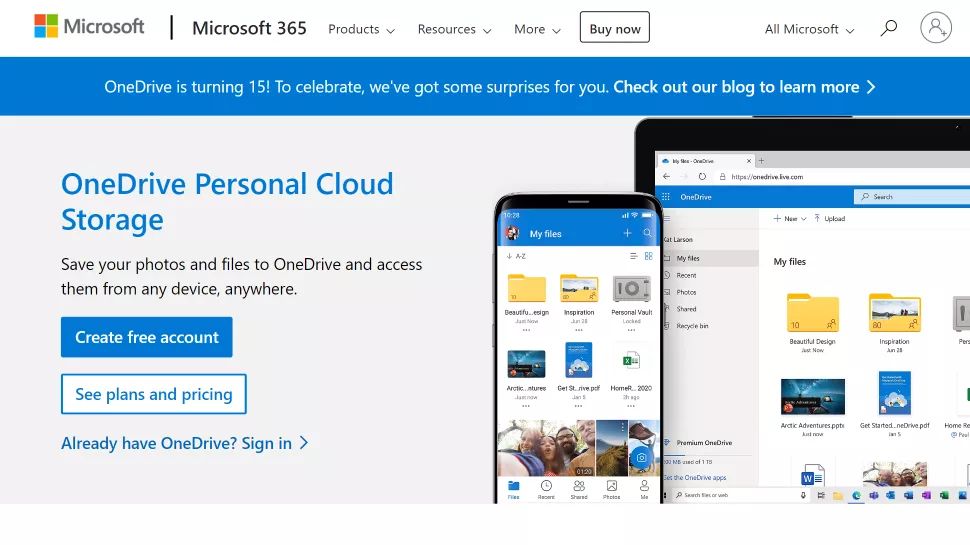Click the Microsoft 365 header link
Image resolution: width=970 pixels, height=545 pixels.
[x=249, y=28]
